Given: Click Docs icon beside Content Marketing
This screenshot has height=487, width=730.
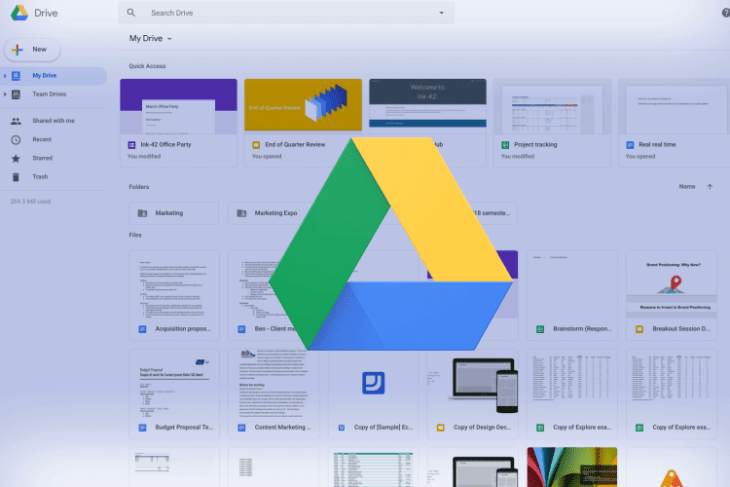Looking at the screenshot, I should click(x=242, y=428).
